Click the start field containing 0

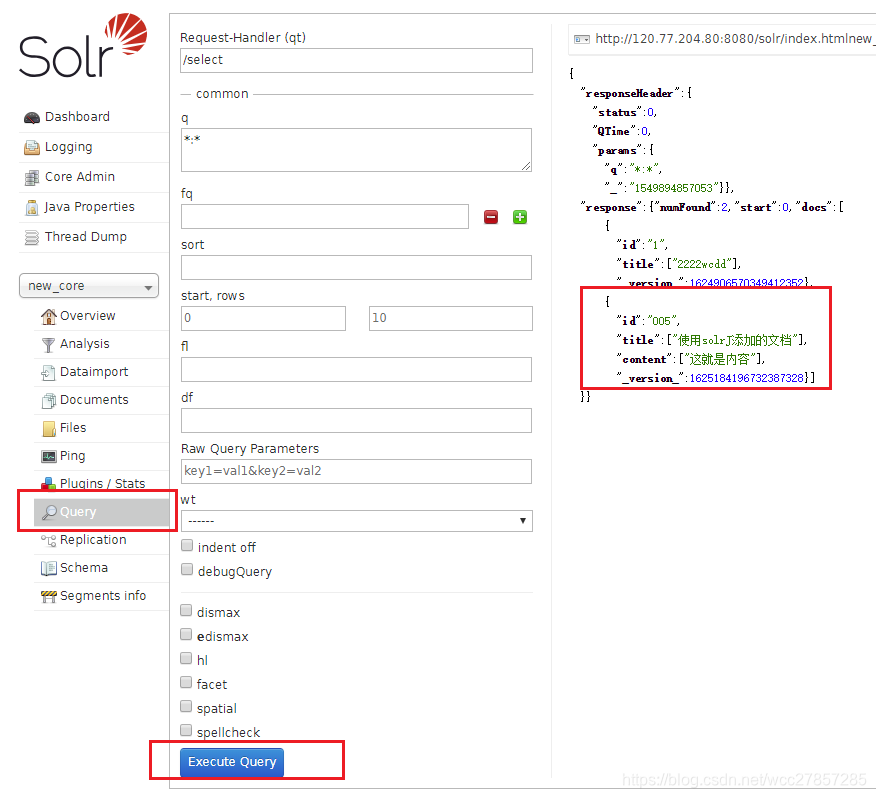pyautogui.click(x=263, y=319)
